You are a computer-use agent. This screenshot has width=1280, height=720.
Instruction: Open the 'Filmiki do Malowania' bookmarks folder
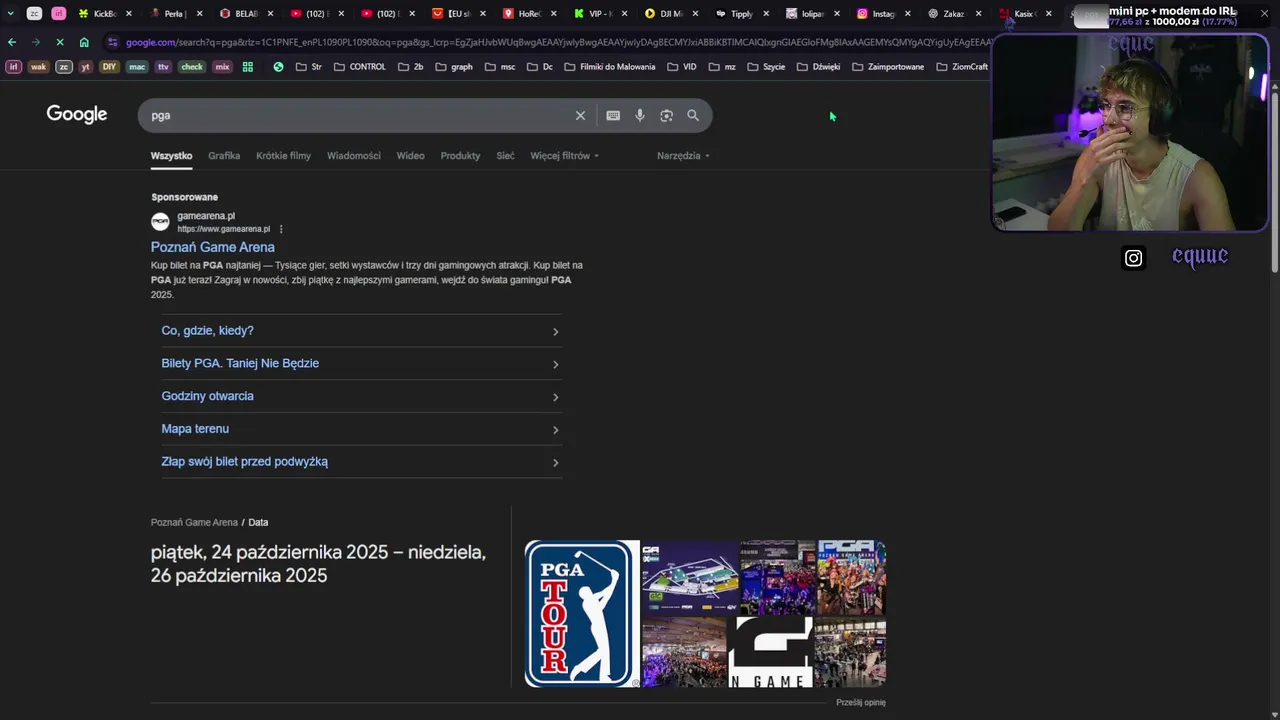610,67
